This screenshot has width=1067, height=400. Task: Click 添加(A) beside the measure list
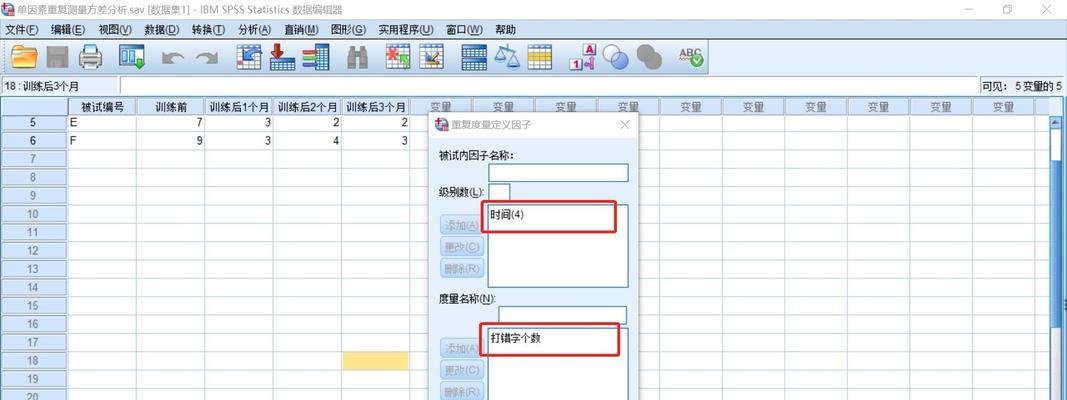click(x=462, y=348)
